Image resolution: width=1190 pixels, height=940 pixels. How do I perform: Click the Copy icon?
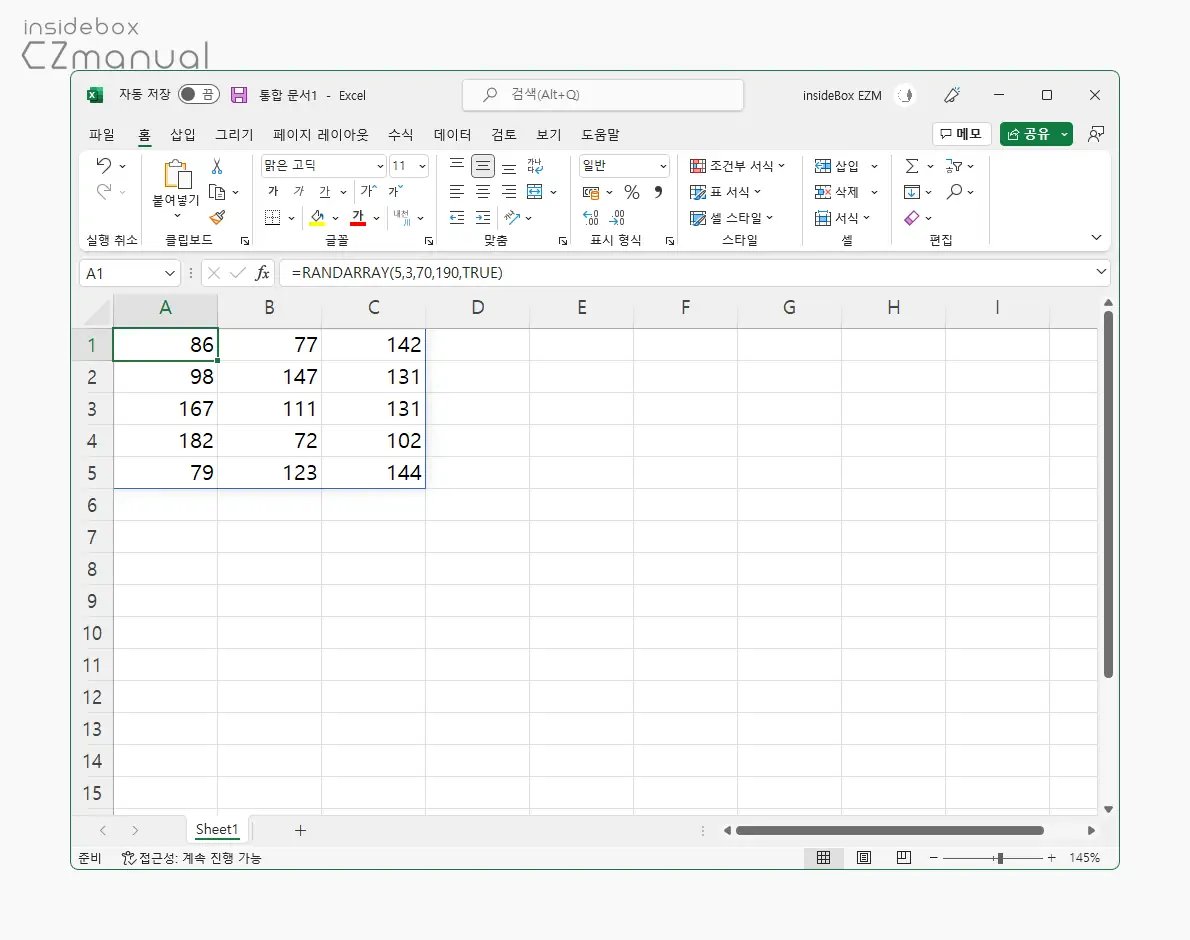tap(217, 192)
